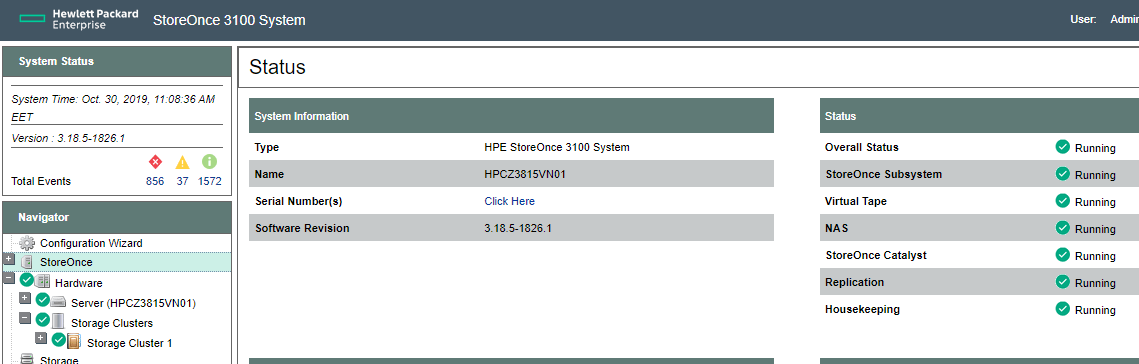Select Hardware in Navigator tree
This screenshot has height=364, width=1139.
click(78, 283)
